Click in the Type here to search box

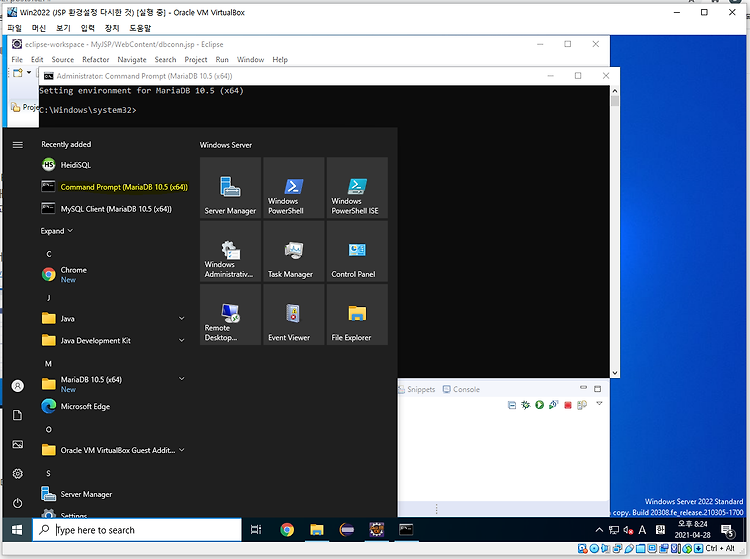tap(137, 530)
